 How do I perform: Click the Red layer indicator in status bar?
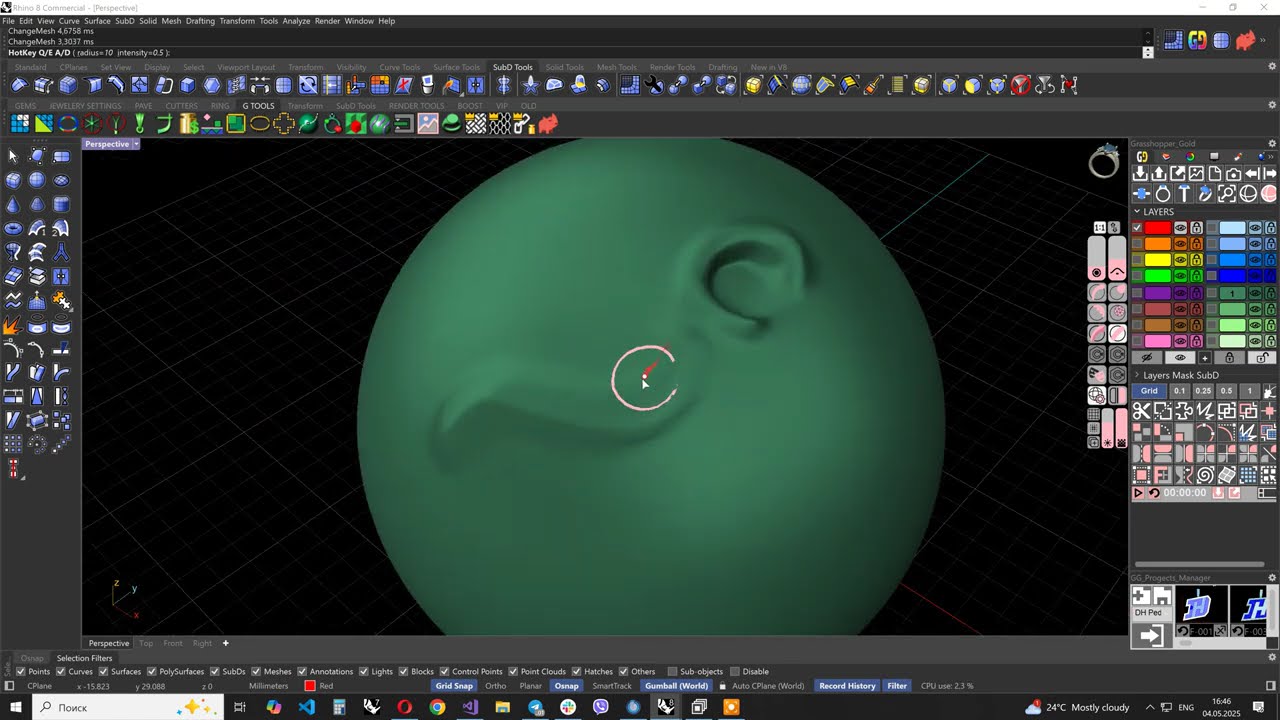click(x=320, y=686)
